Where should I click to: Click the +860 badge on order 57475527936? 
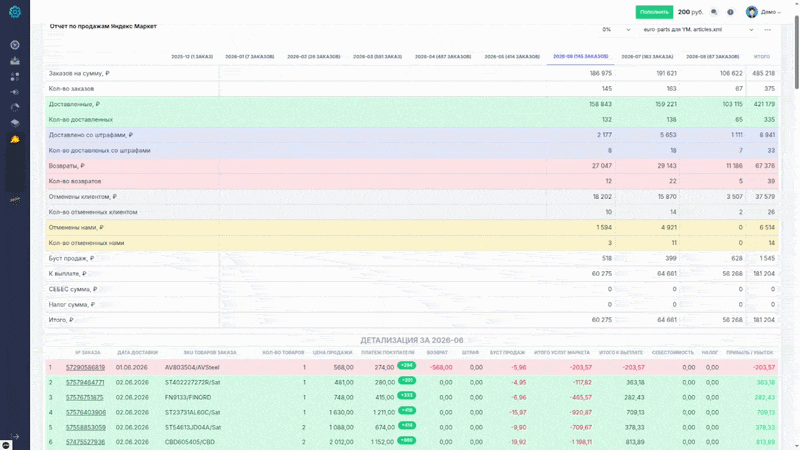(x=407, y=440)
